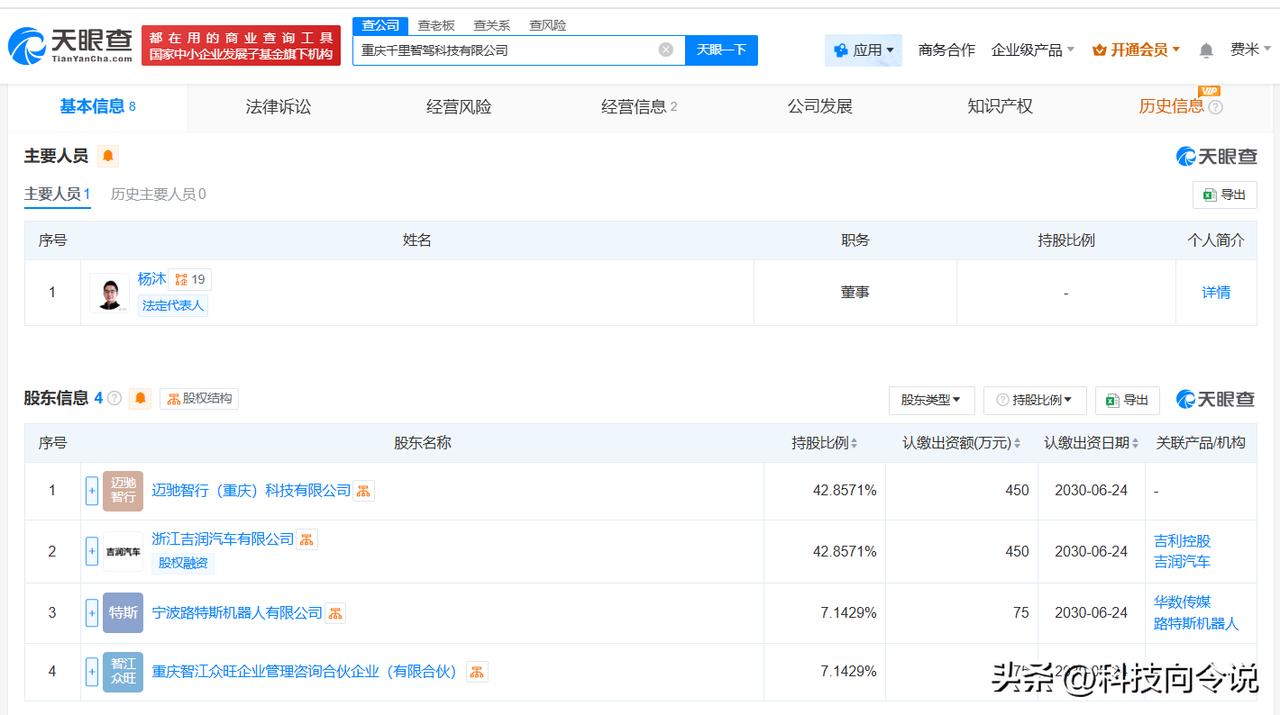Expand the 宁波路特斯机器人 shareholder row
The image size is (1280, 715).
[92, 612]
